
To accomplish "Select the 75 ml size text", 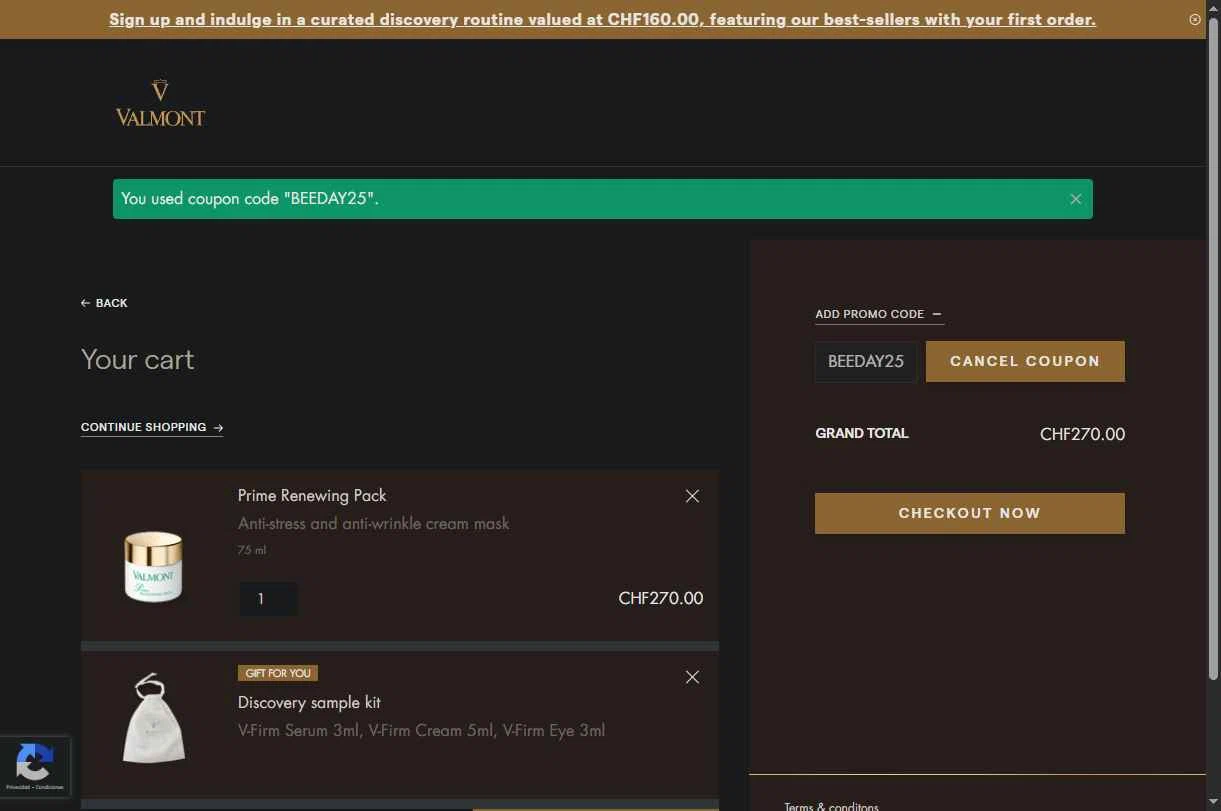I will tap(252, 550).
